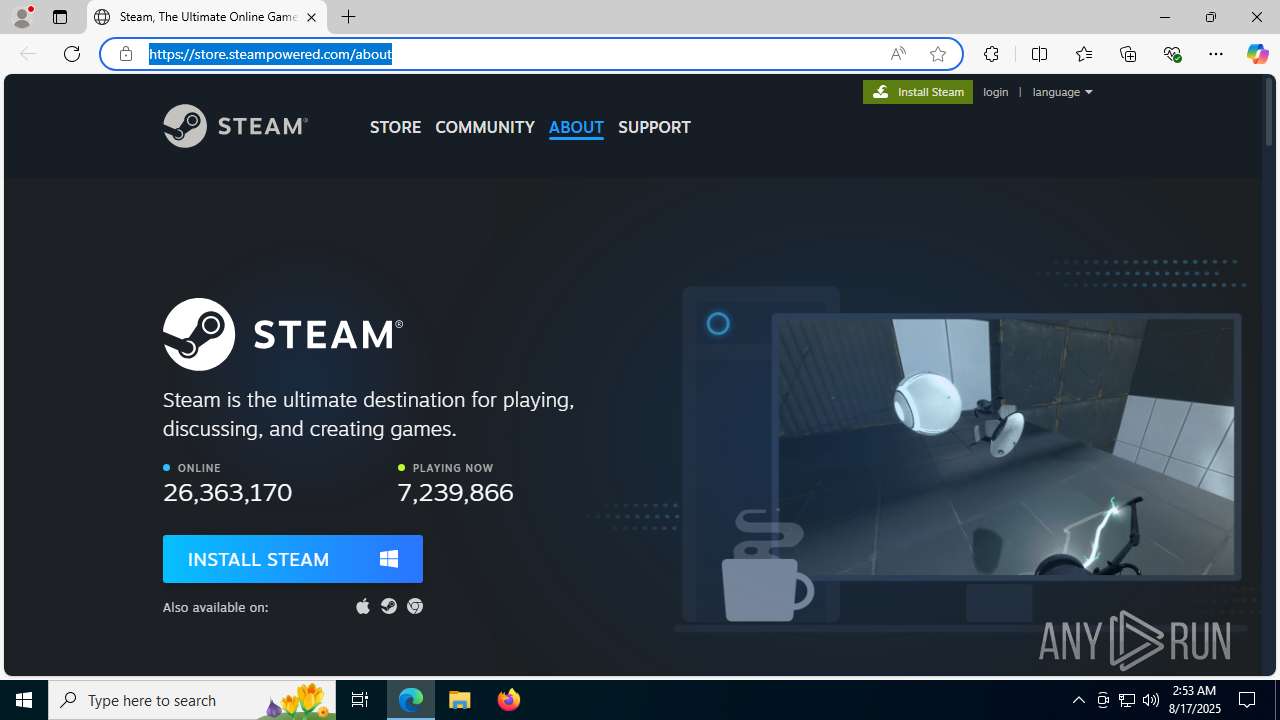View site information lock icon

(126, 54)
